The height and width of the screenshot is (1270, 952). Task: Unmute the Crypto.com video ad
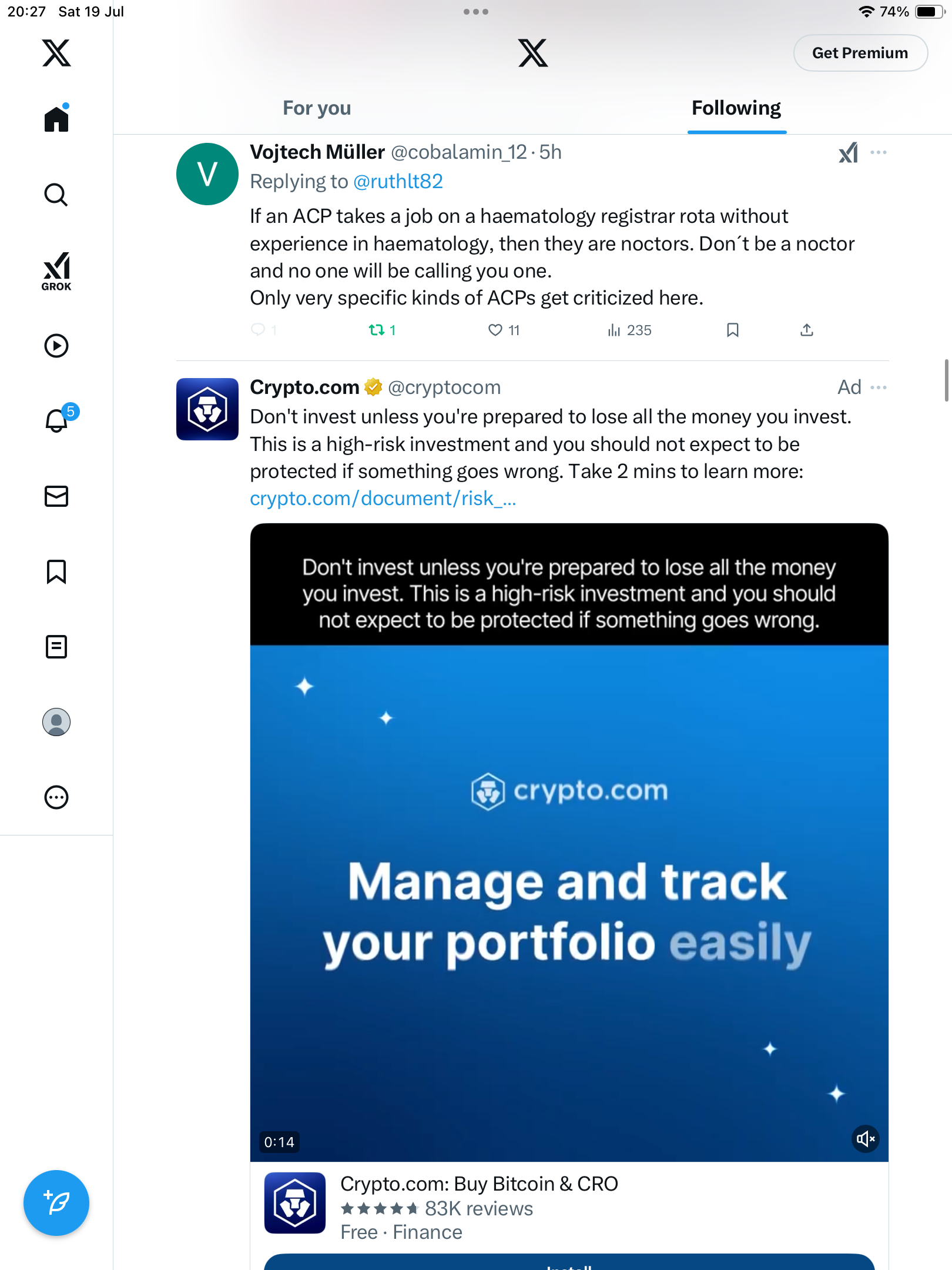(x=865, y=1139)
